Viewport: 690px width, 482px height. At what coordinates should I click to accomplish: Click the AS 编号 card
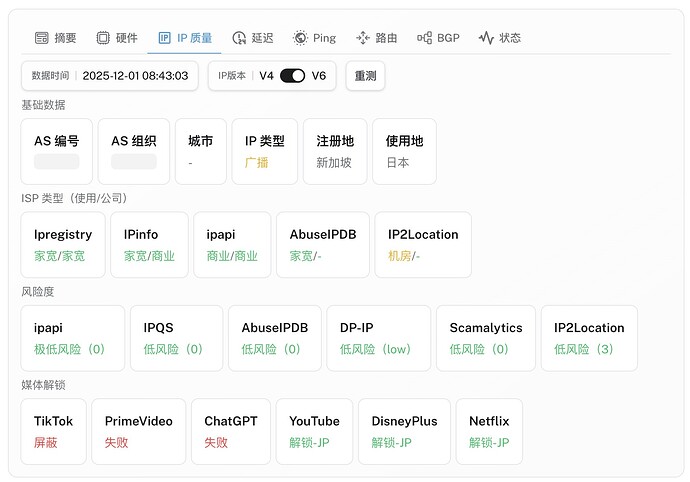pos(57,151)
